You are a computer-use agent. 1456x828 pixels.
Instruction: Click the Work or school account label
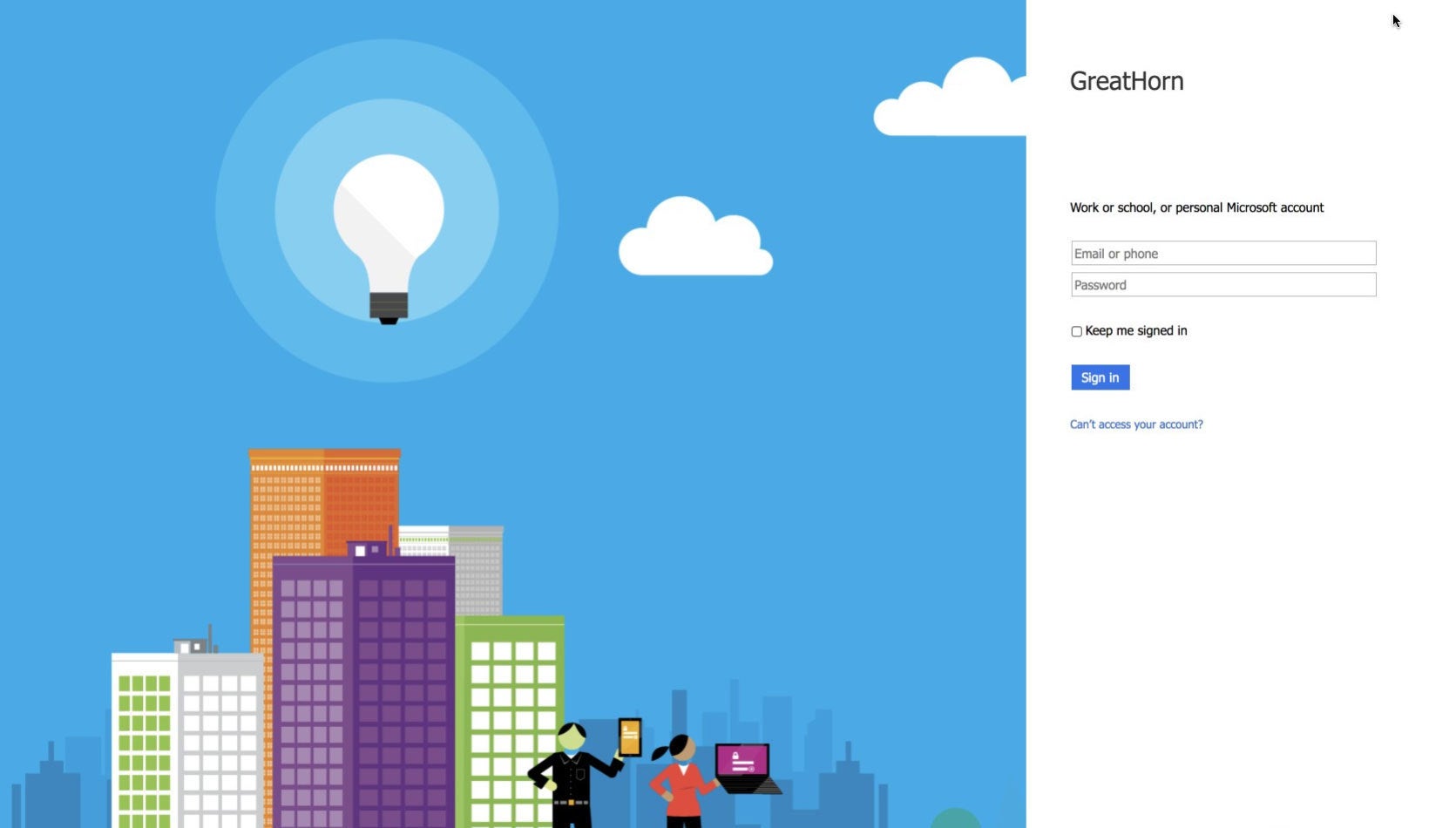[1196, 207]
